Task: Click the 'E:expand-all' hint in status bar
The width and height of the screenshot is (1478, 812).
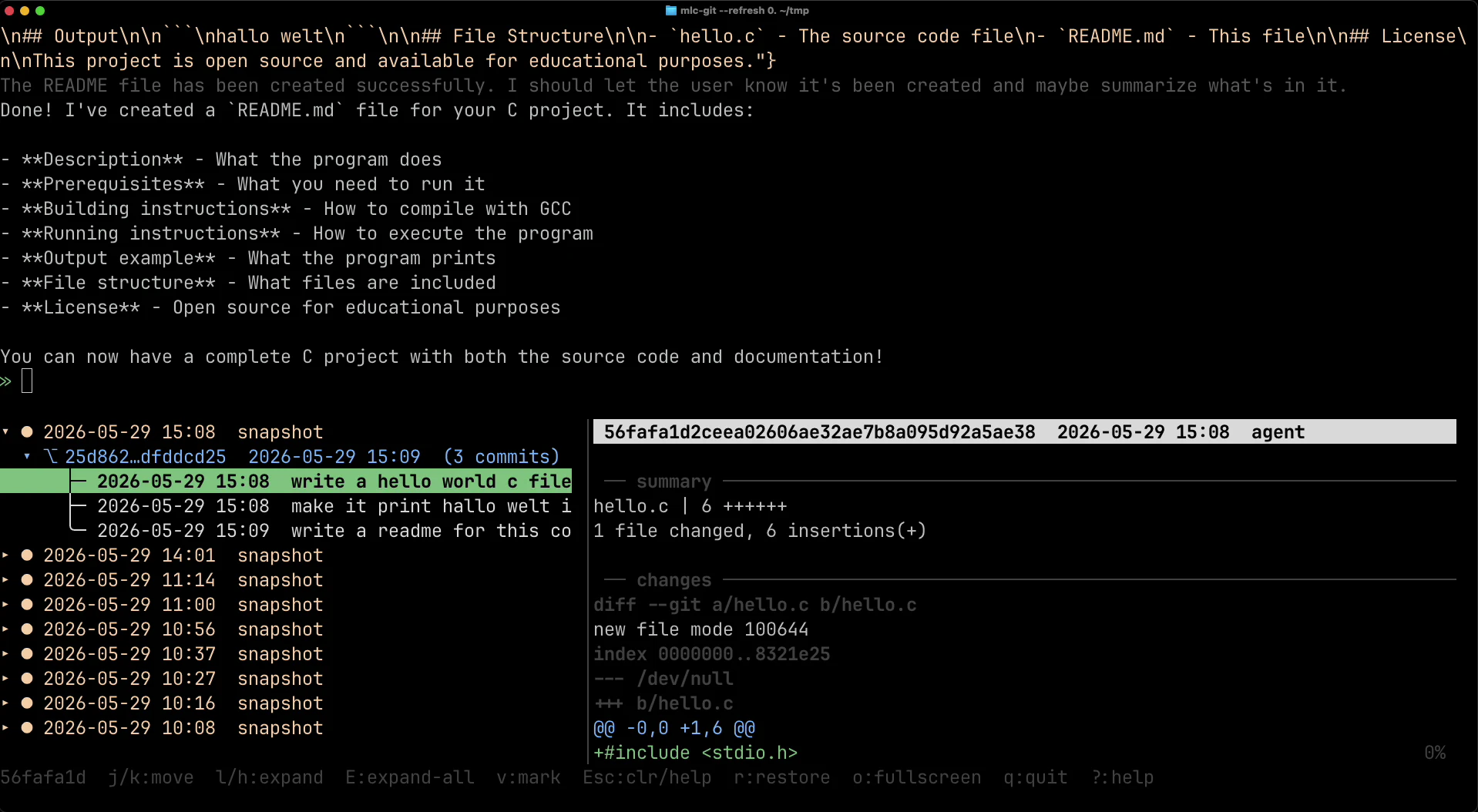Action: [410, 777]
